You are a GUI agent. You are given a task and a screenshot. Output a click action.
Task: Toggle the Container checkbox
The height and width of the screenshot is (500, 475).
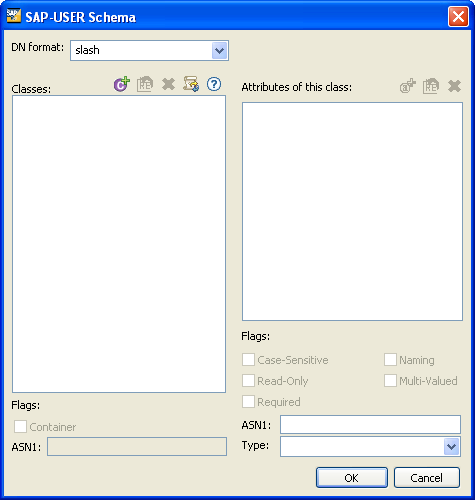tap(20, 427)
